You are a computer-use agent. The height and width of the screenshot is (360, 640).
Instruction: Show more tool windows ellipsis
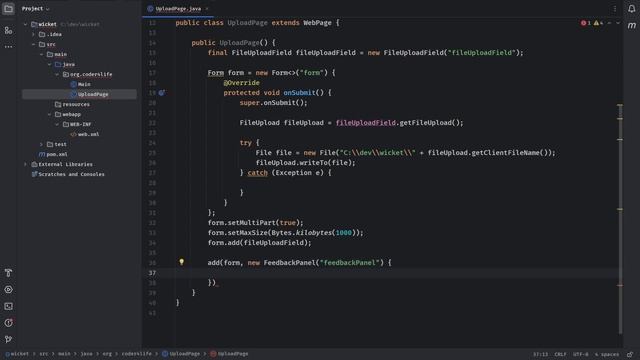pos(8,47)
